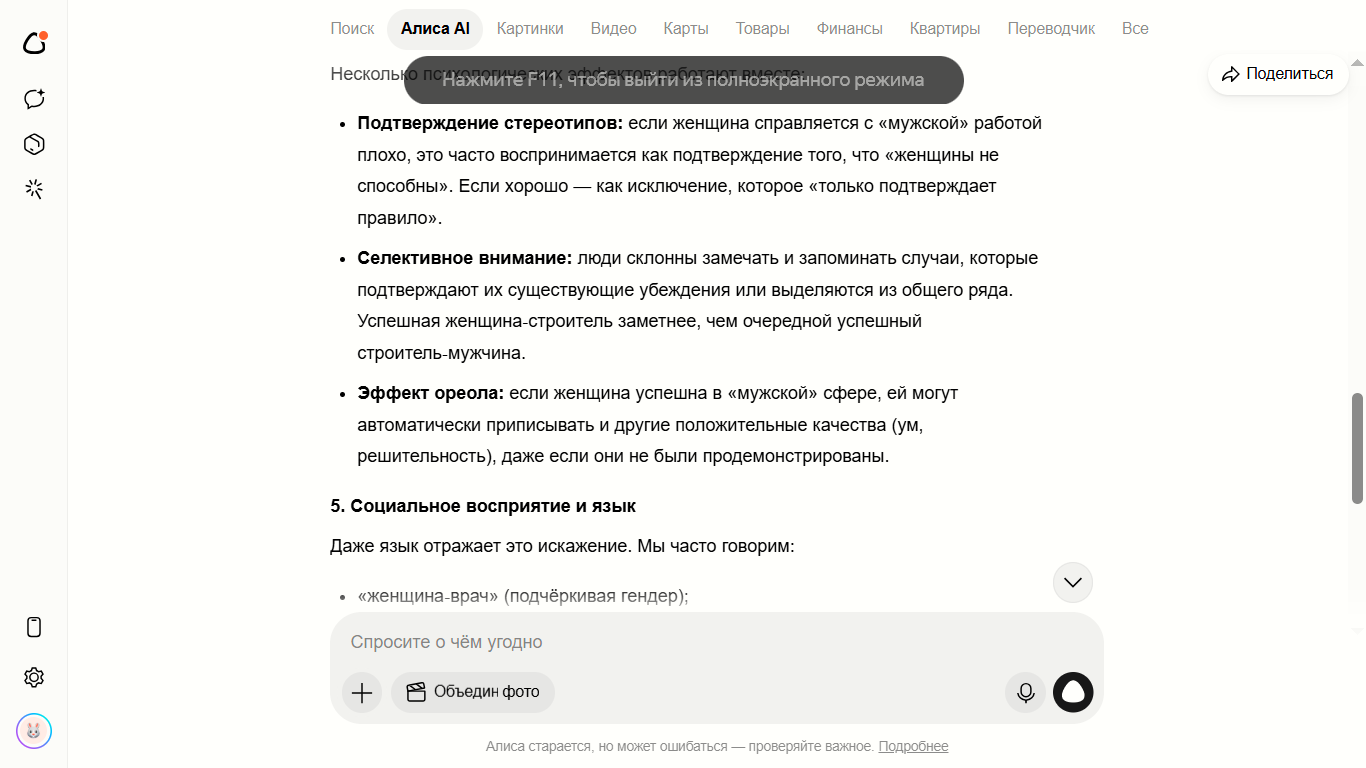This screenshot has width=1366, height=768.
Task: Start a new chat via sidebar bubble icon
Action: tap(34, 99)
